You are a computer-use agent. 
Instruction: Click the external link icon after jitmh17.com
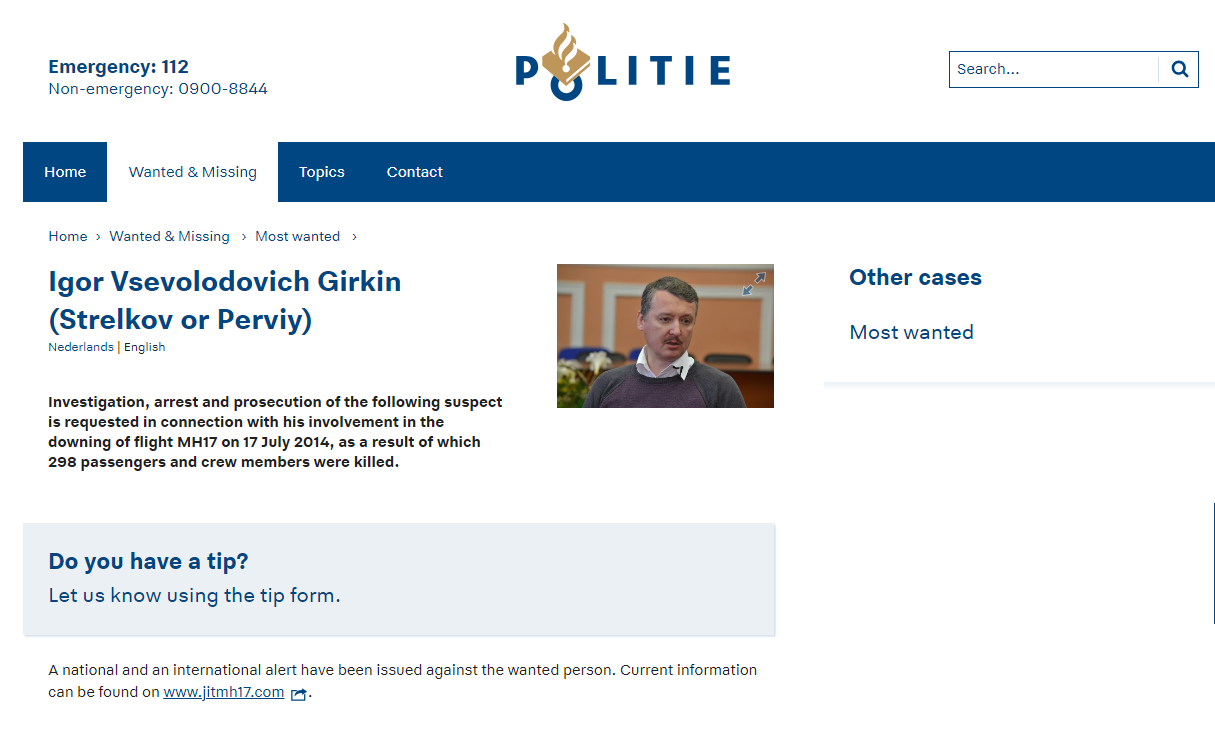pos(298,693)
